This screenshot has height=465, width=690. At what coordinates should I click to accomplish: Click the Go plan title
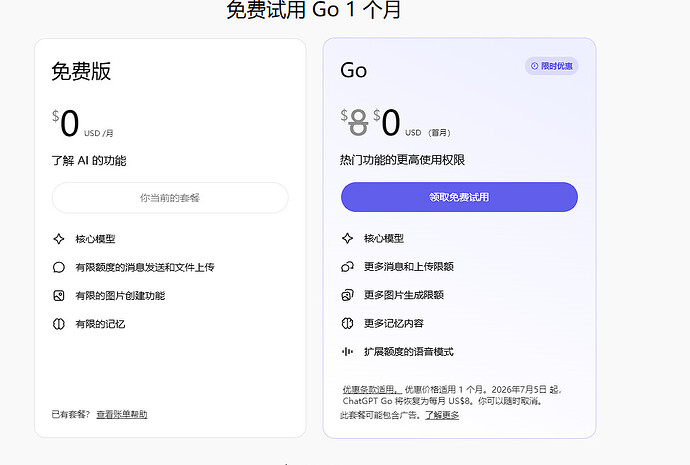pyautogui.click(x=353, y=70)
